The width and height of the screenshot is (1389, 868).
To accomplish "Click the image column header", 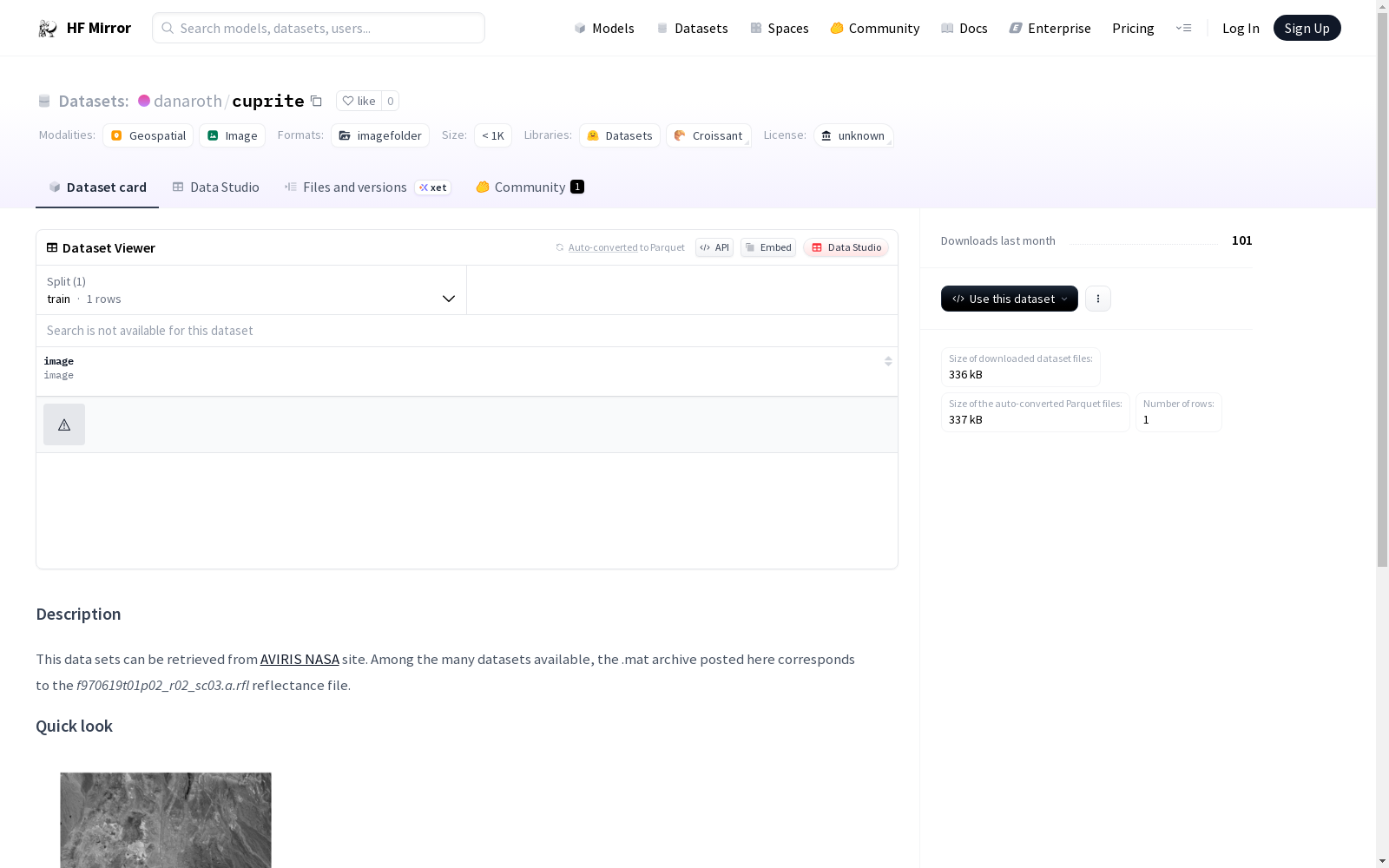I will [x=467, y=372].
